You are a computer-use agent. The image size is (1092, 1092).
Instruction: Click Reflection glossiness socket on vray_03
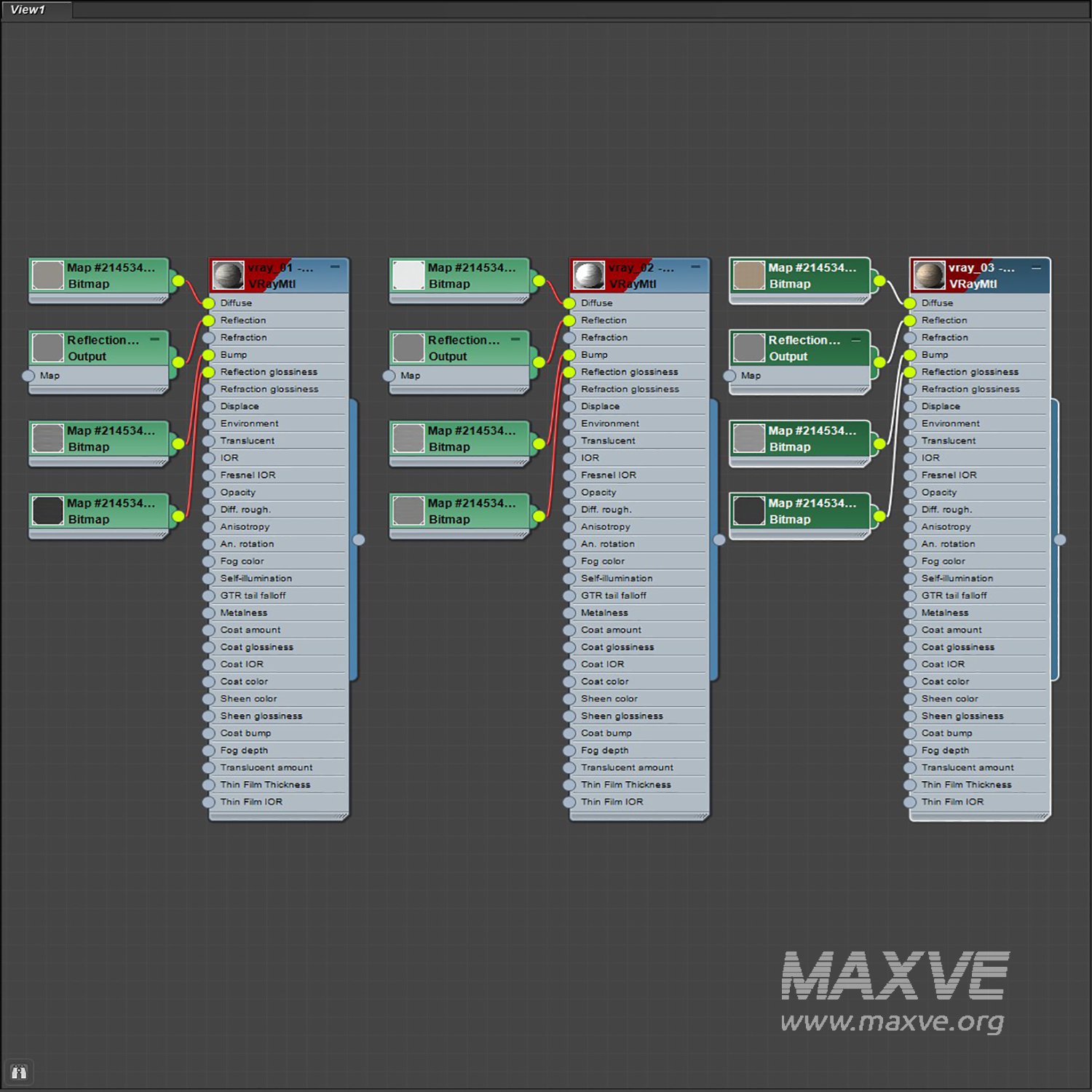(910, 372)
